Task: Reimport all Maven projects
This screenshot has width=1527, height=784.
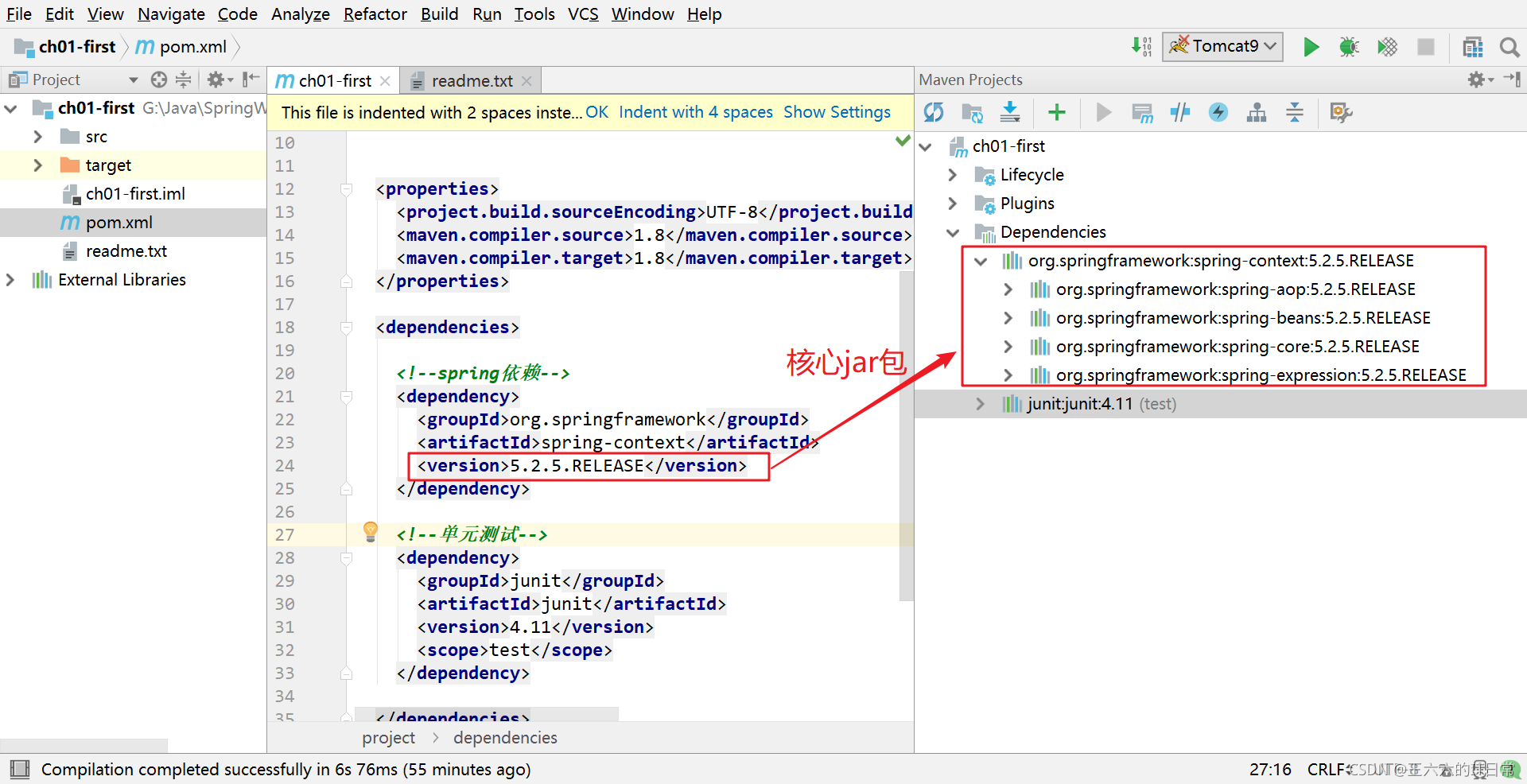Action: coord(934,113)
